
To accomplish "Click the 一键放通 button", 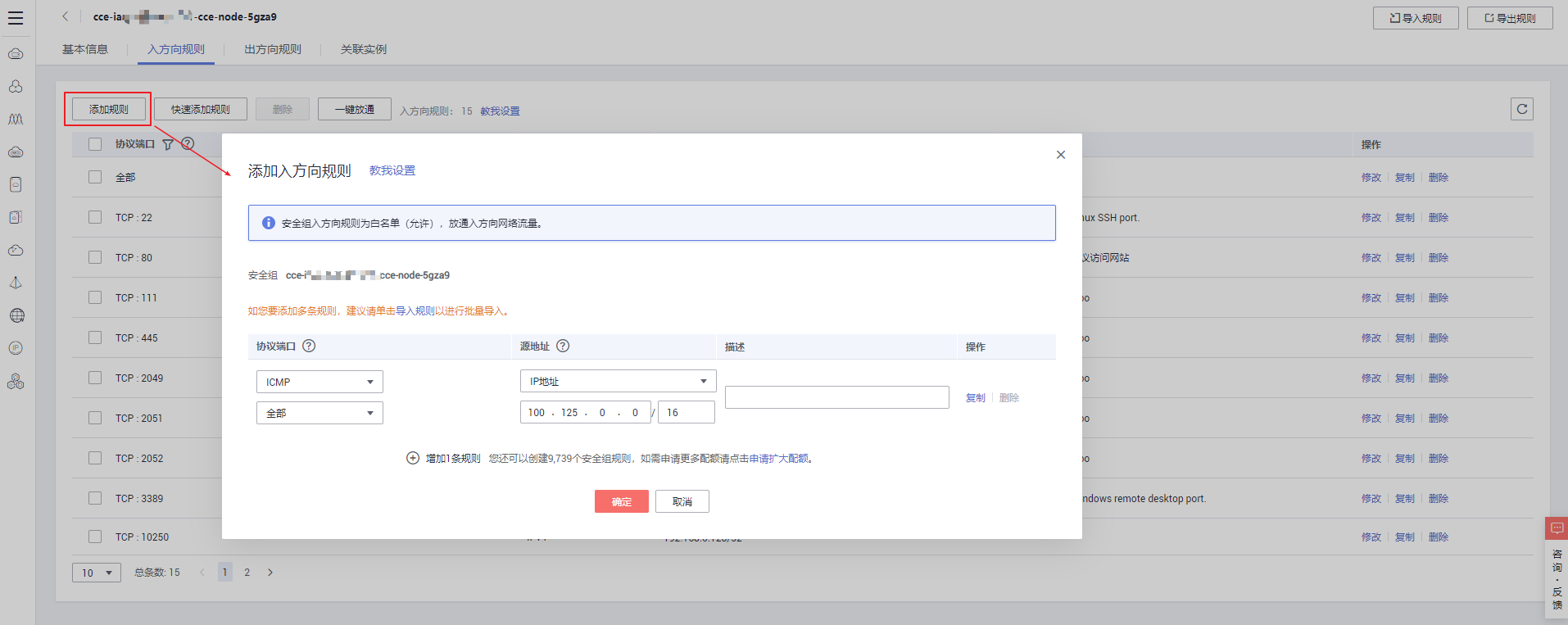I will coord(355,109).
